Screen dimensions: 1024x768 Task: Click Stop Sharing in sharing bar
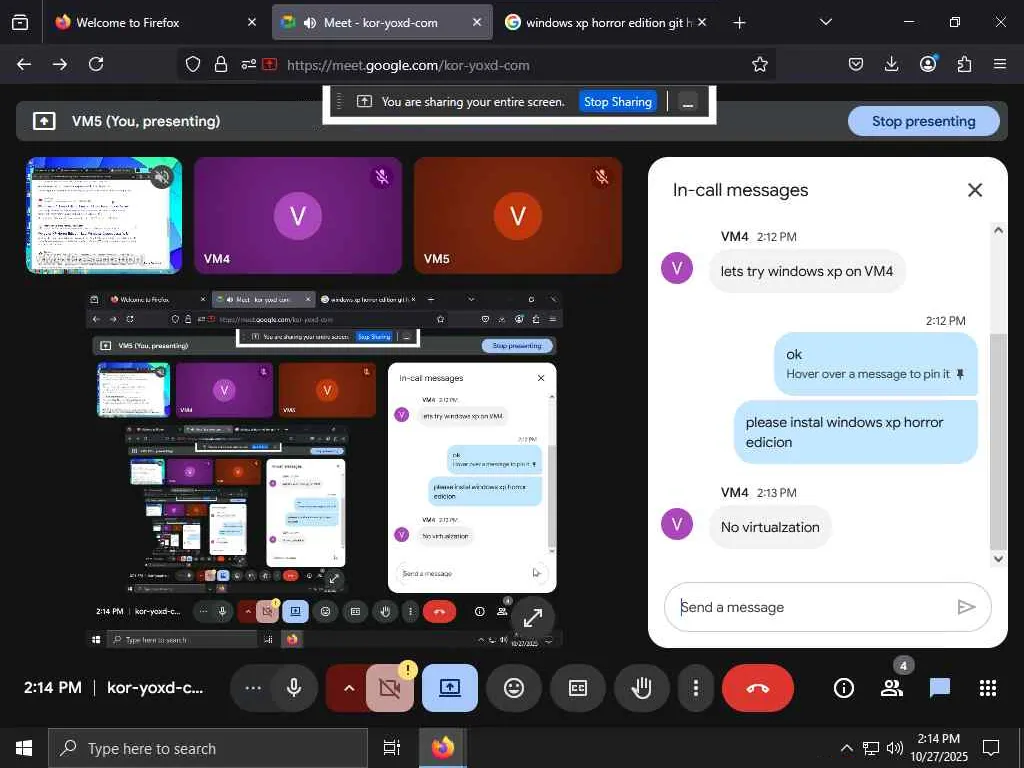tap(618, 102)
